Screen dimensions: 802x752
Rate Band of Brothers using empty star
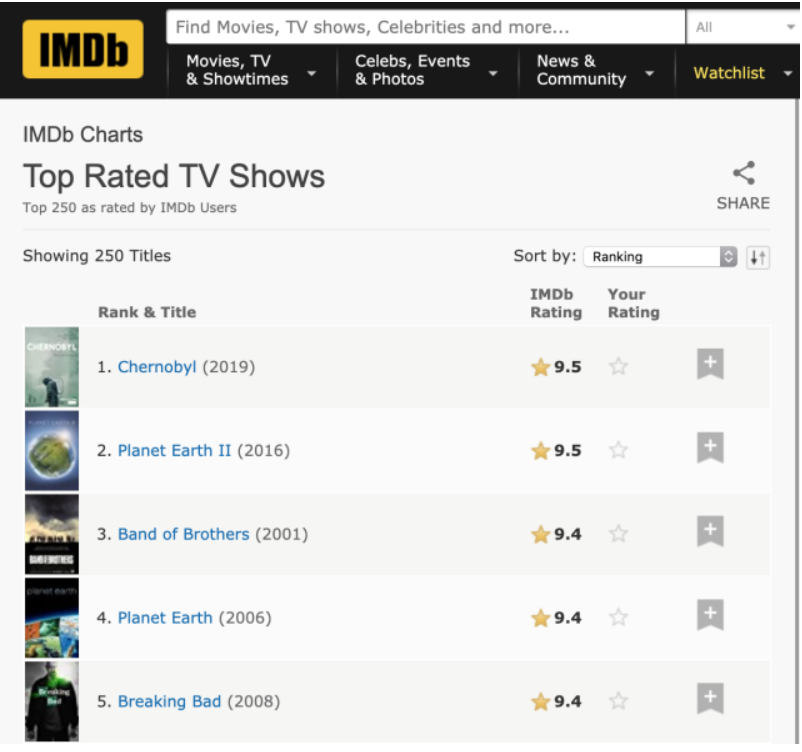click(618, 534)
